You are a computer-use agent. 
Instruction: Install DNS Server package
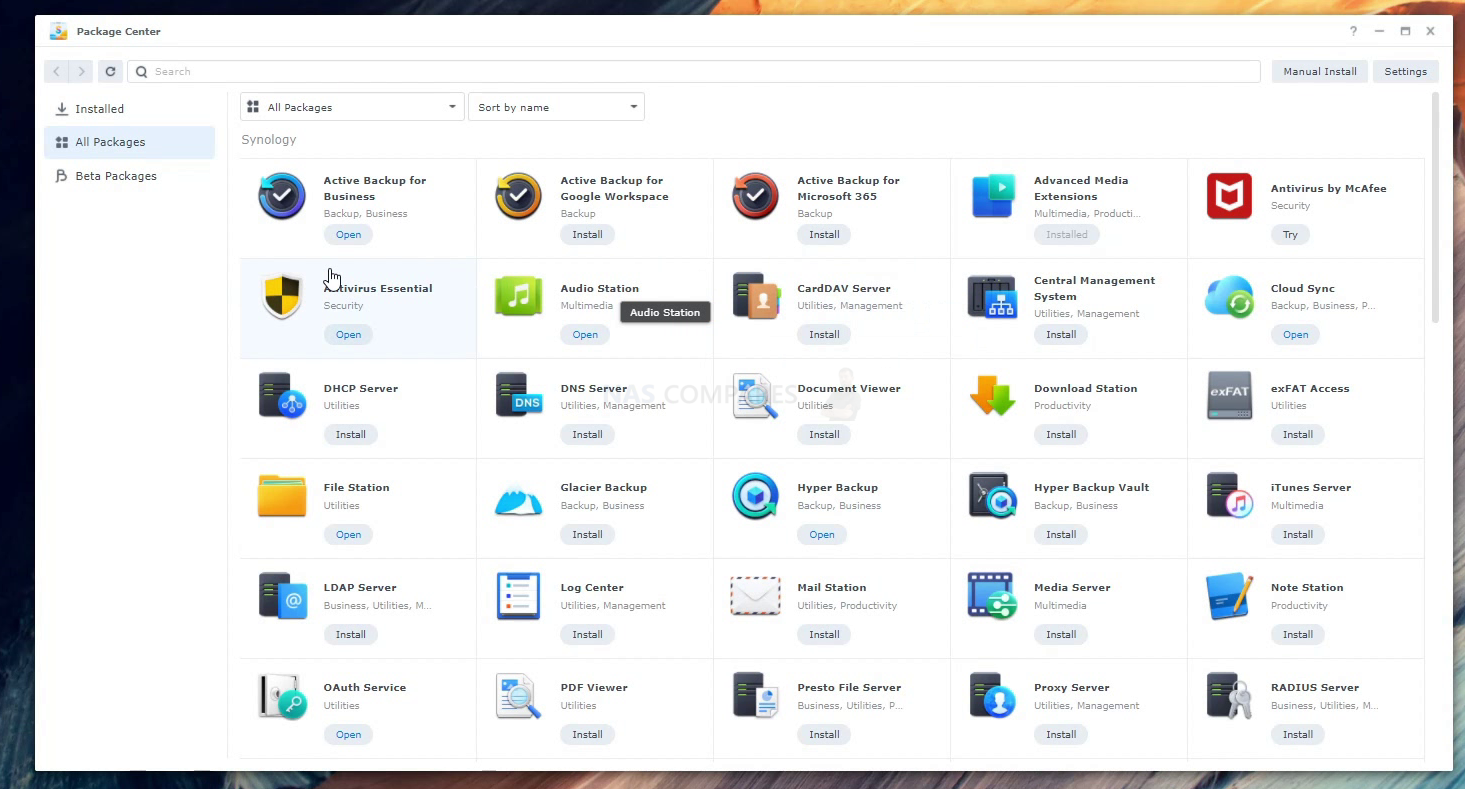point(587,435)
